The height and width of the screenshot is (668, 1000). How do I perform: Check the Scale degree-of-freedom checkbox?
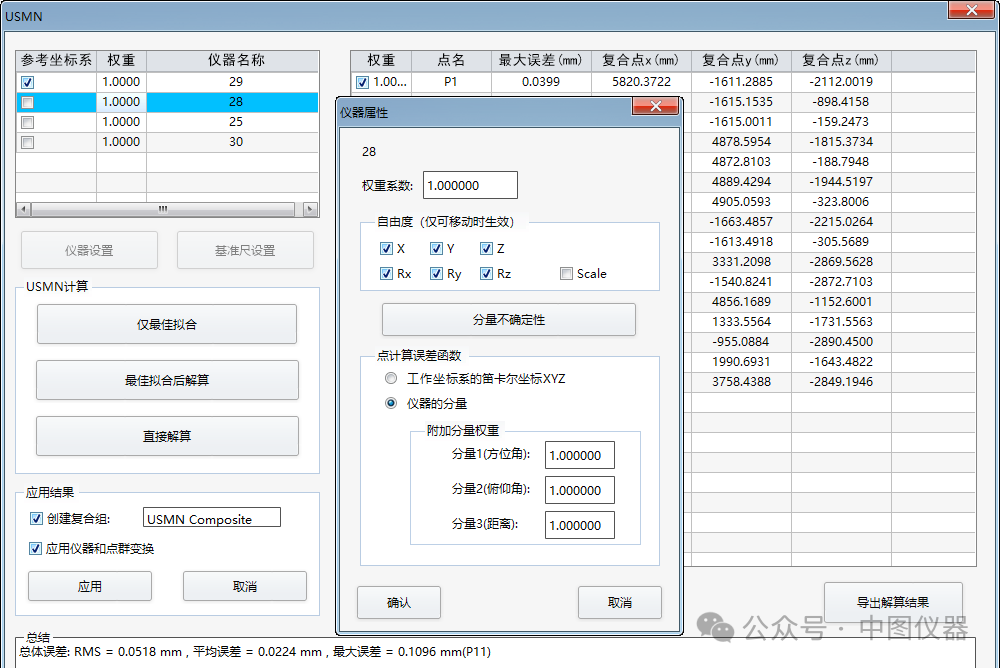pos(567,274)
